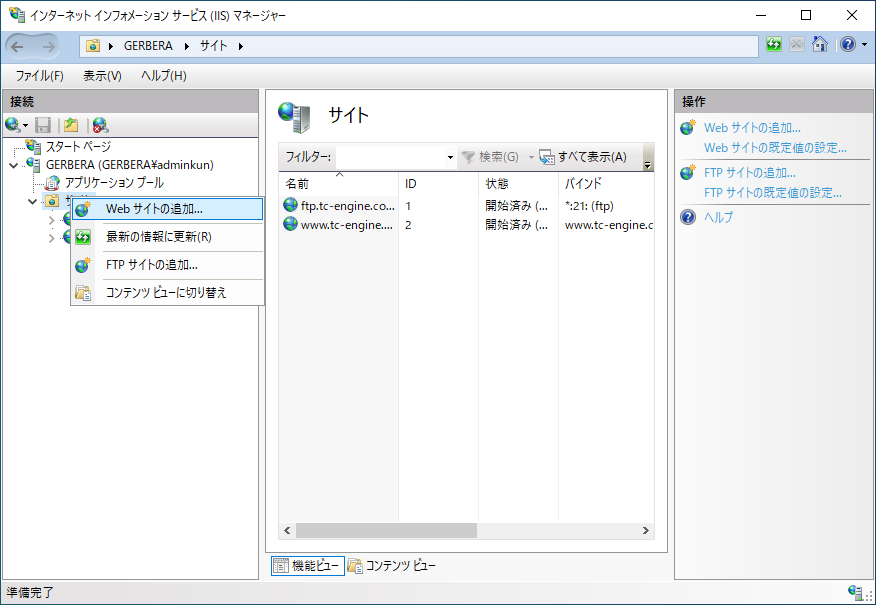Click the サイト breadcrumb in address bar
The height and width of the screenshot is (605, 876).
(213, 46)
